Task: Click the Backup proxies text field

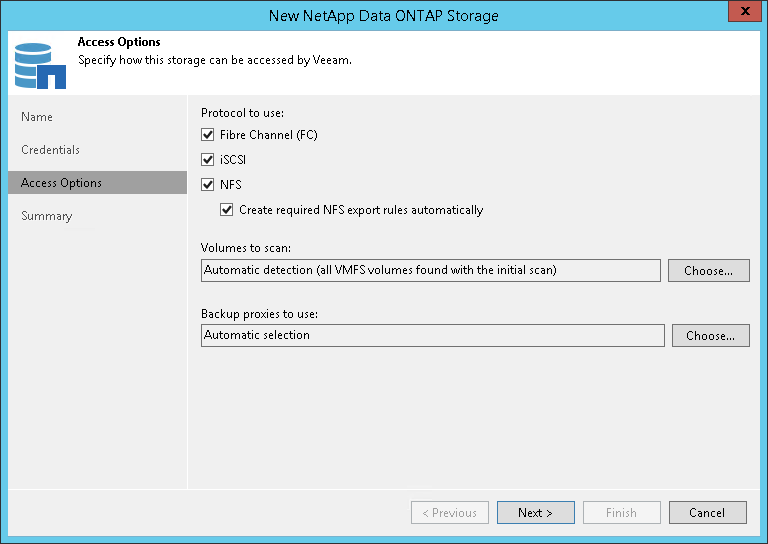Action: pos(432,335)
